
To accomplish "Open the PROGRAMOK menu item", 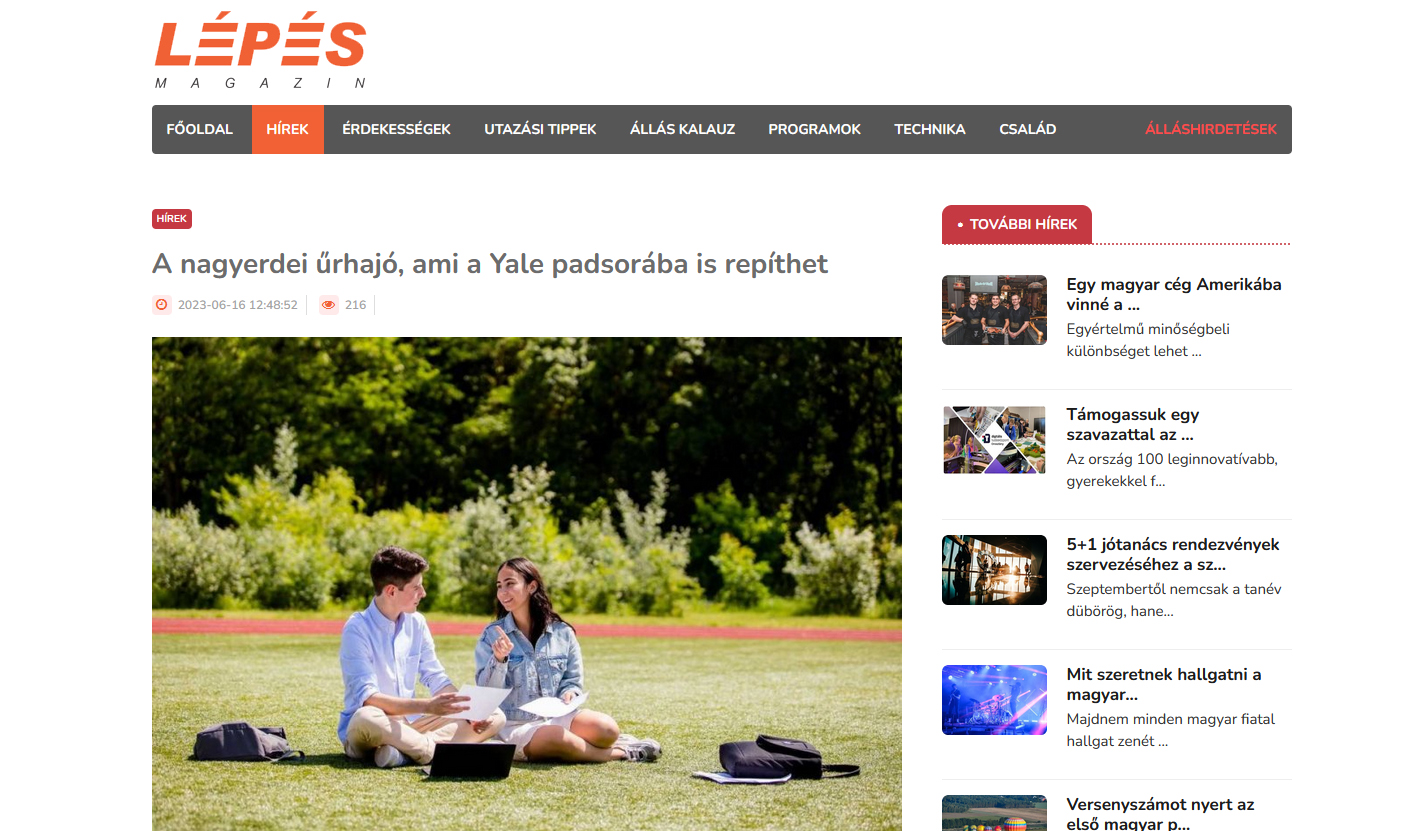I will 814,129.
